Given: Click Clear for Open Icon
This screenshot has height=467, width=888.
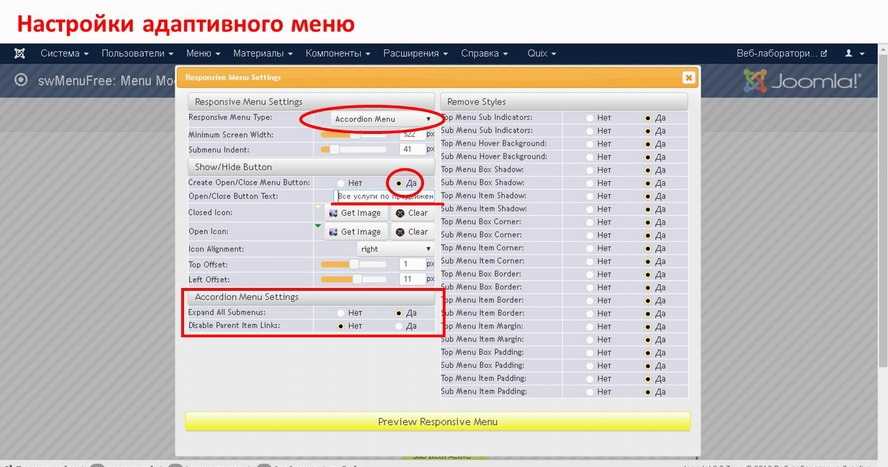Looking at the screenshot, I should [x=411, y=232].
